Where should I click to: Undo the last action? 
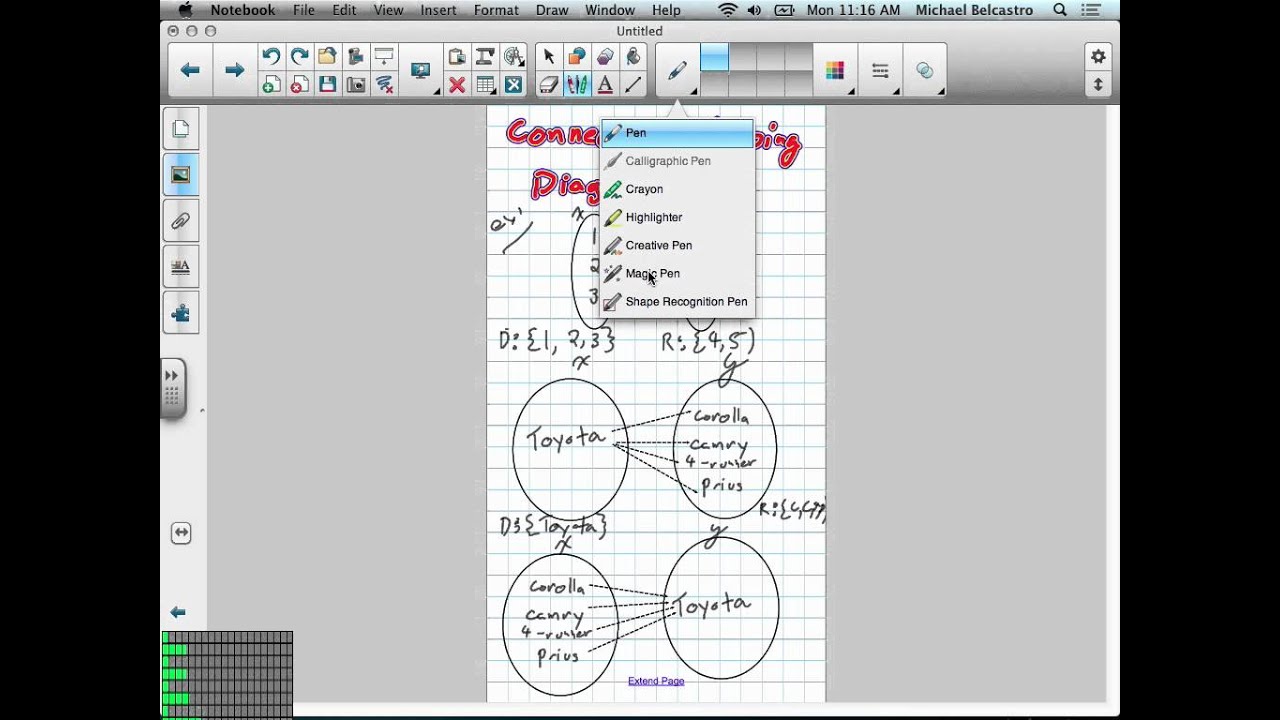pyautogui.click(x=271, y=57)
